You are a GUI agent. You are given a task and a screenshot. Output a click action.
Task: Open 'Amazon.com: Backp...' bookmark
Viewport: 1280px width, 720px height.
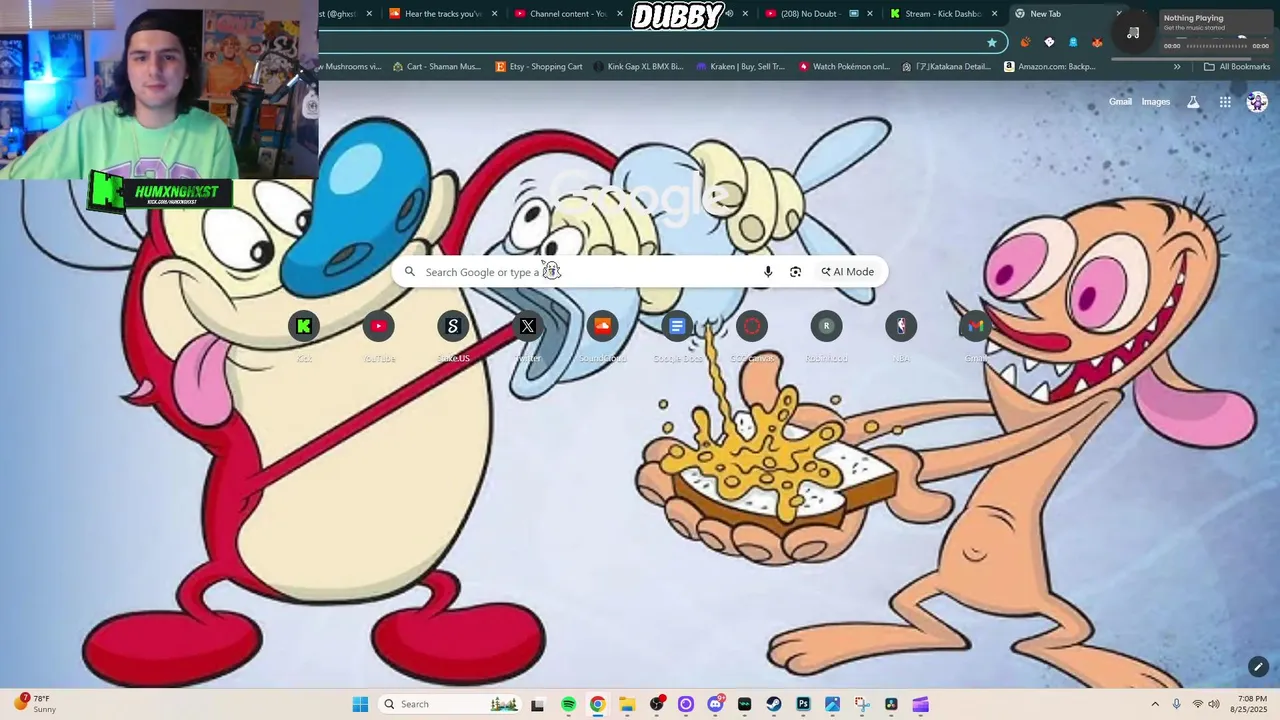(x=1050, y=67)
